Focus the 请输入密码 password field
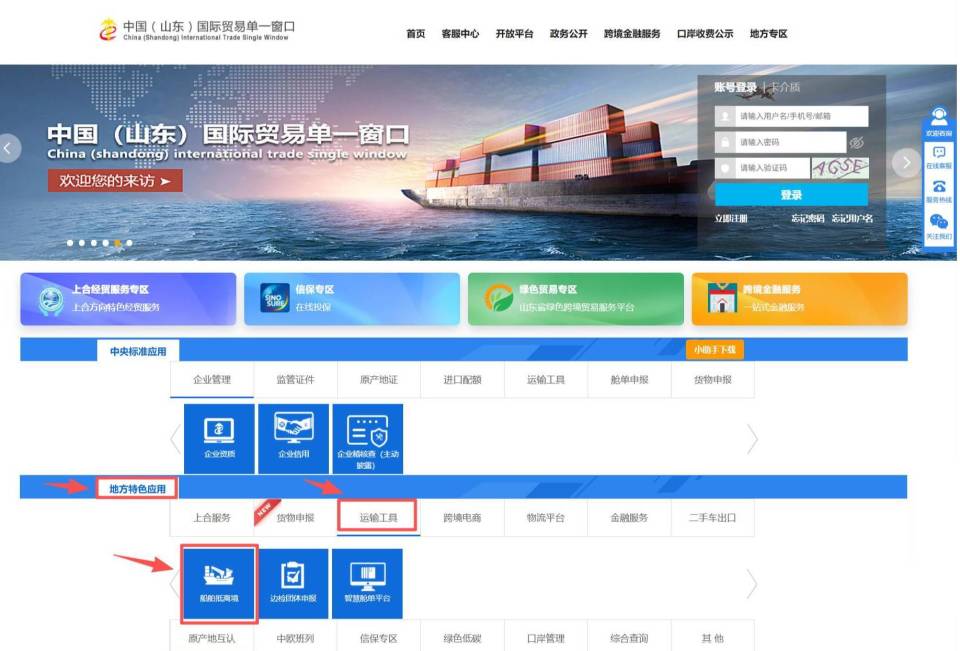The height and width of the screenshot is (651, 960). pyautogui.click(x=781, y=142)
